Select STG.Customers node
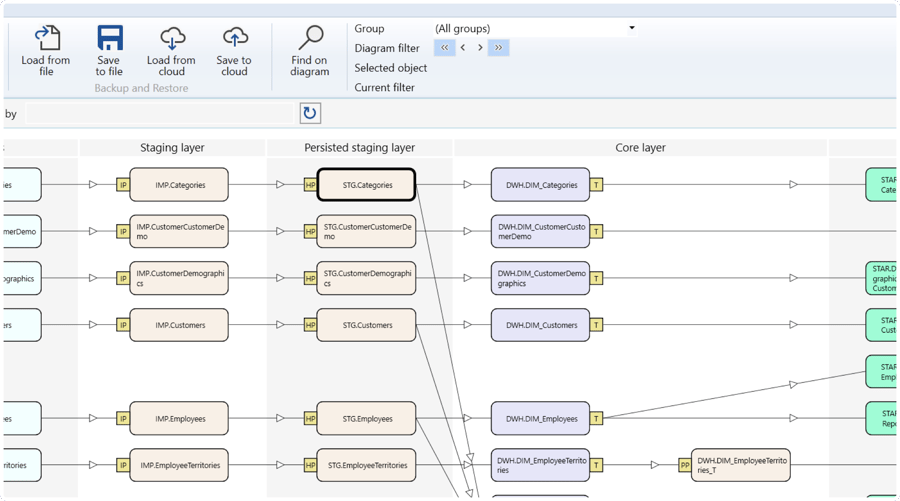 (x=366, y=325)
